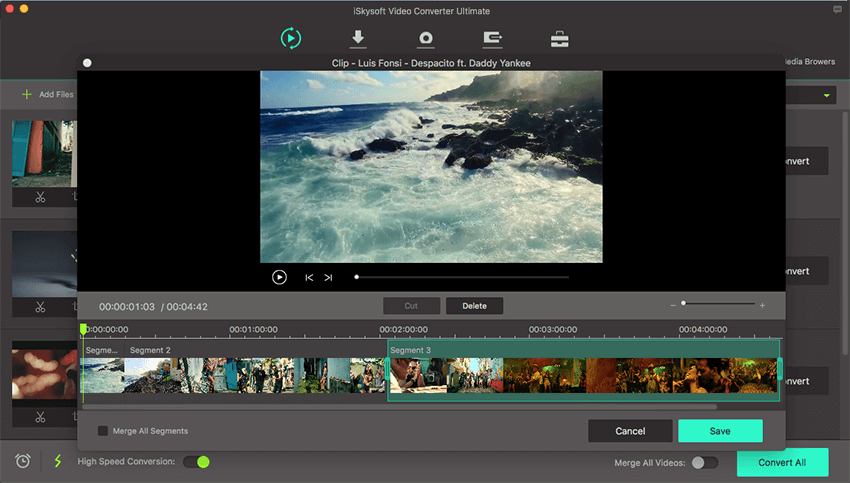
Task: Toggle High Speed Conversion switch
Action: (x=196, y=461)
